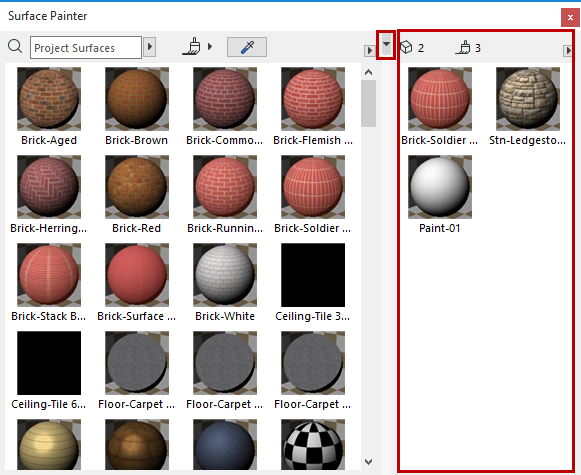Choose the black-white checkered sphere thumbnail
This screenshot has width=581, height=475.
pos(313,445)
